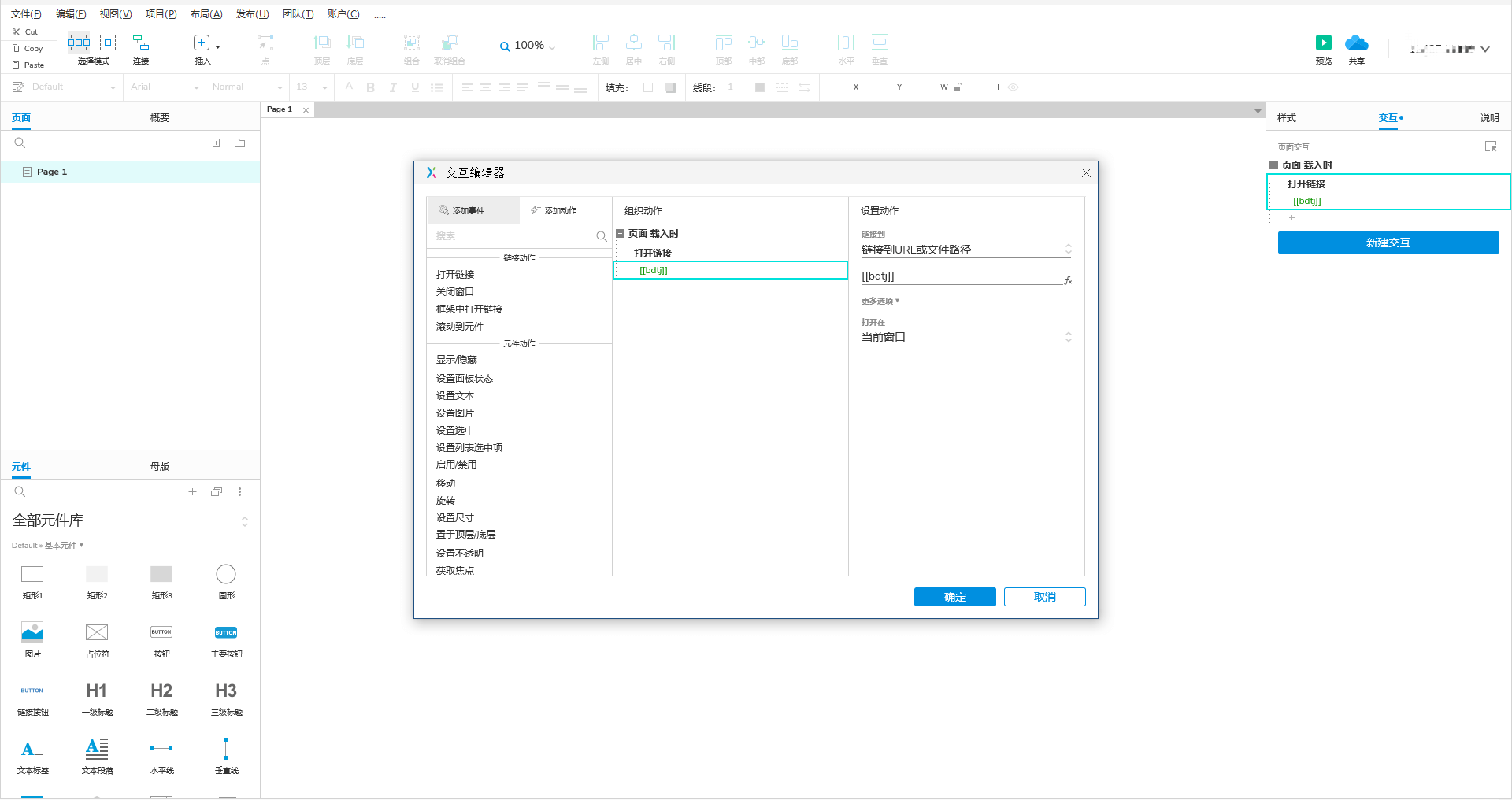Image resolution: width=1512 pixels, height=800 pixels.
Task: Click the 预览 preview play icon
Action: click(x=1324, y=43)
